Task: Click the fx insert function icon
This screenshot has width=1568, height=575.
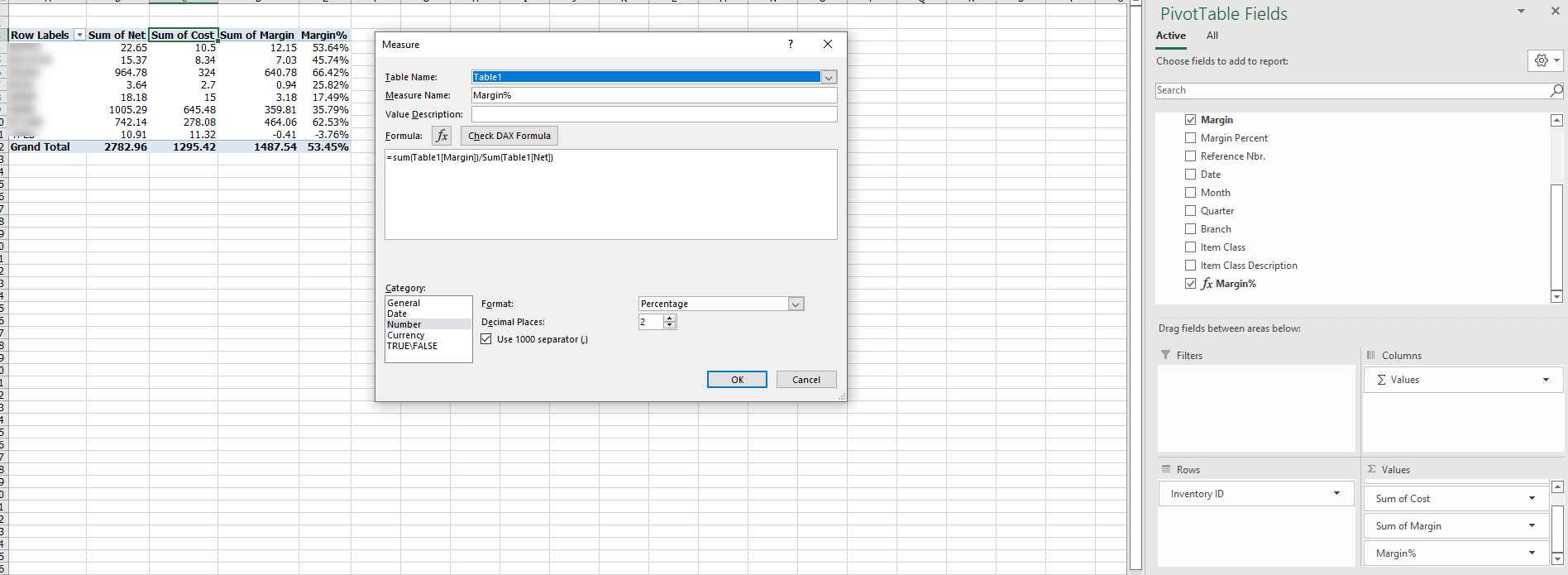Action: 442,136
